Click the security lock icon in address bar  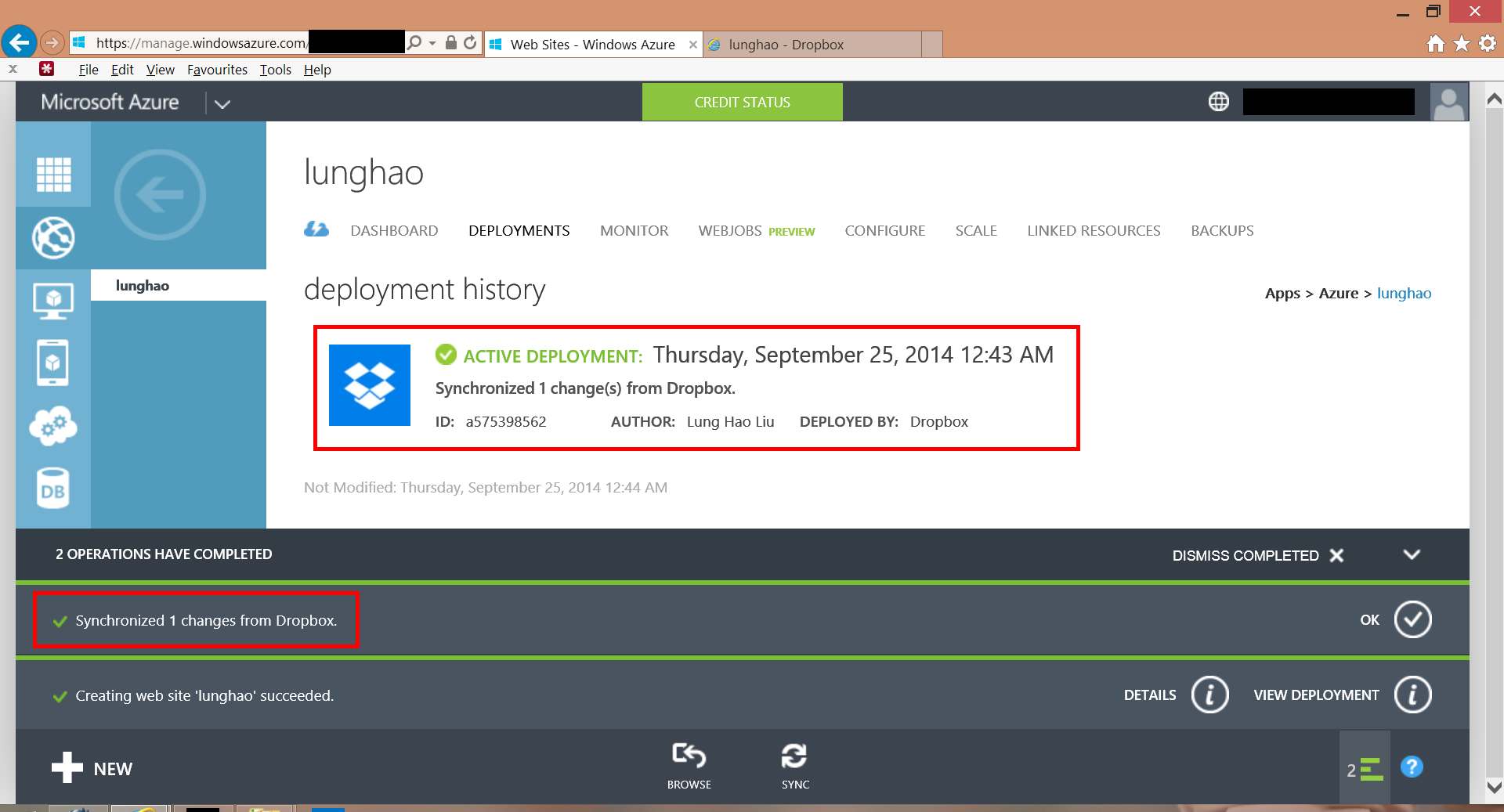(451, 42)
